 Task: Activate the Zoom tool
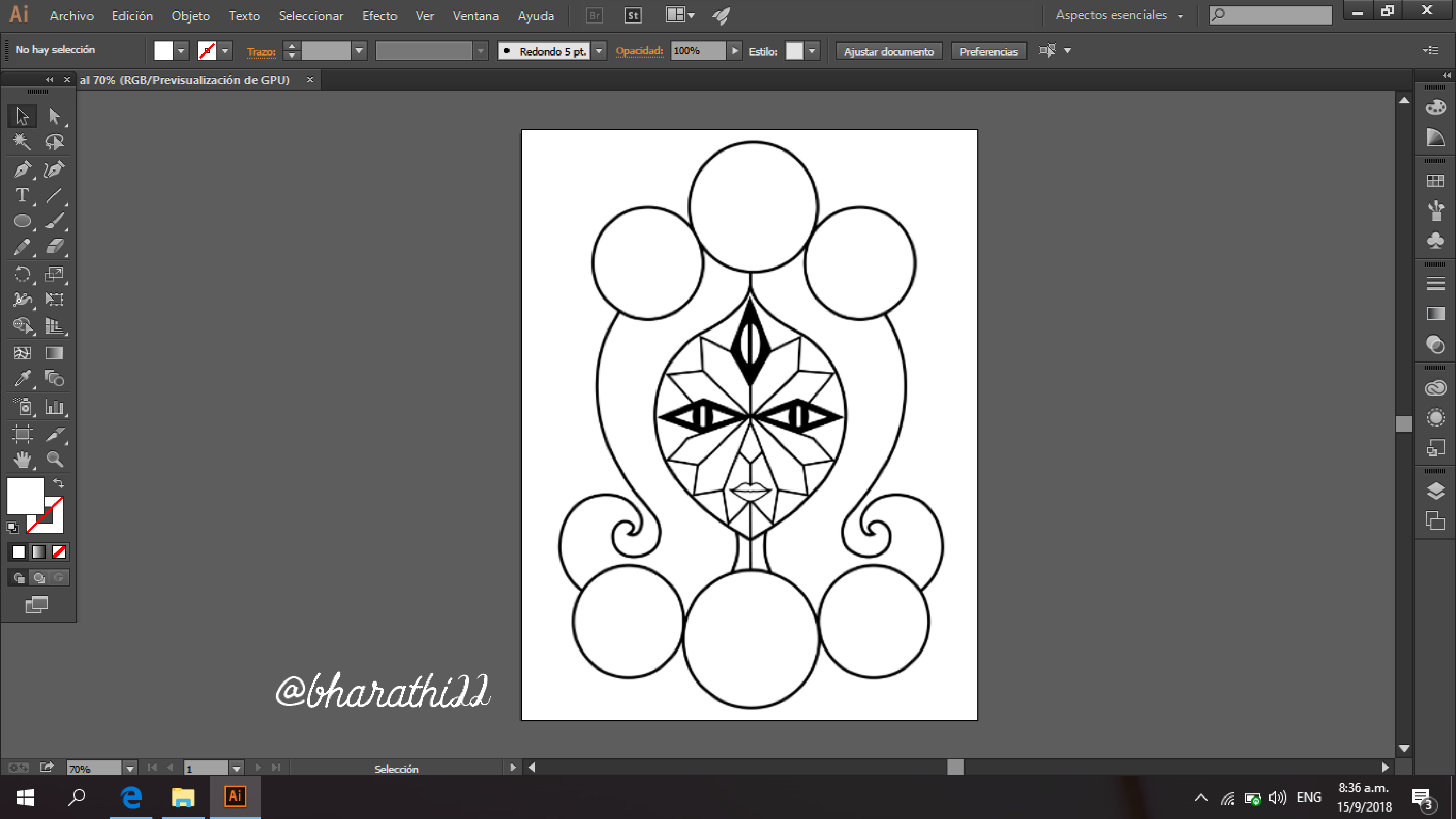(x=54, y=459)
